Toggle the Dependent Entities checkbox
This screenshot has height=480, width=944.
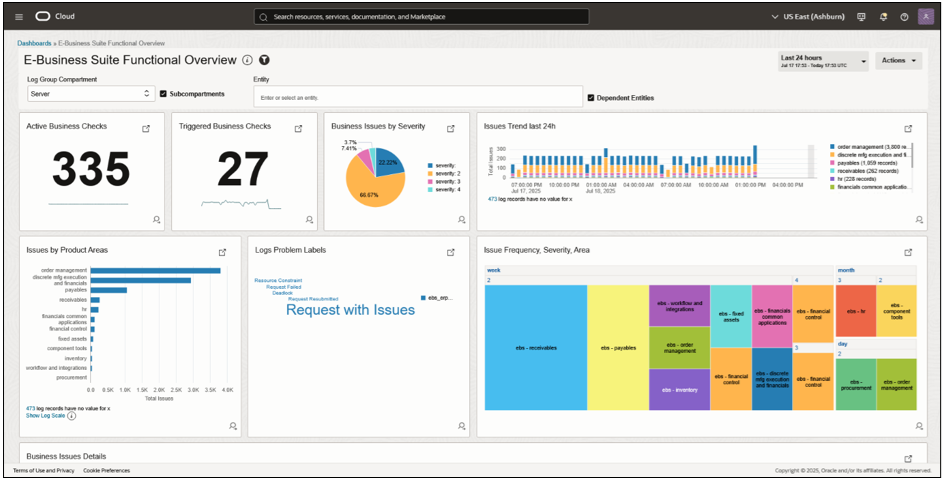coord(591,98)
